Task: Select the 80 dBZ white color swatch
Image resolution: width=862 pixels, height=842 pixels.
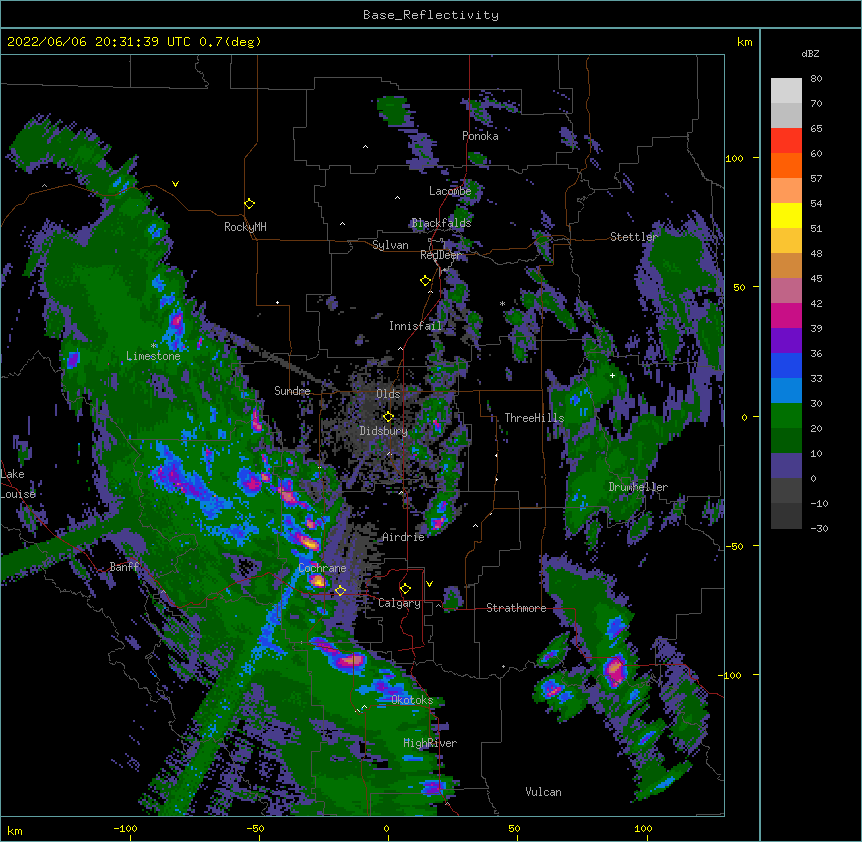Action: [786, 91]
